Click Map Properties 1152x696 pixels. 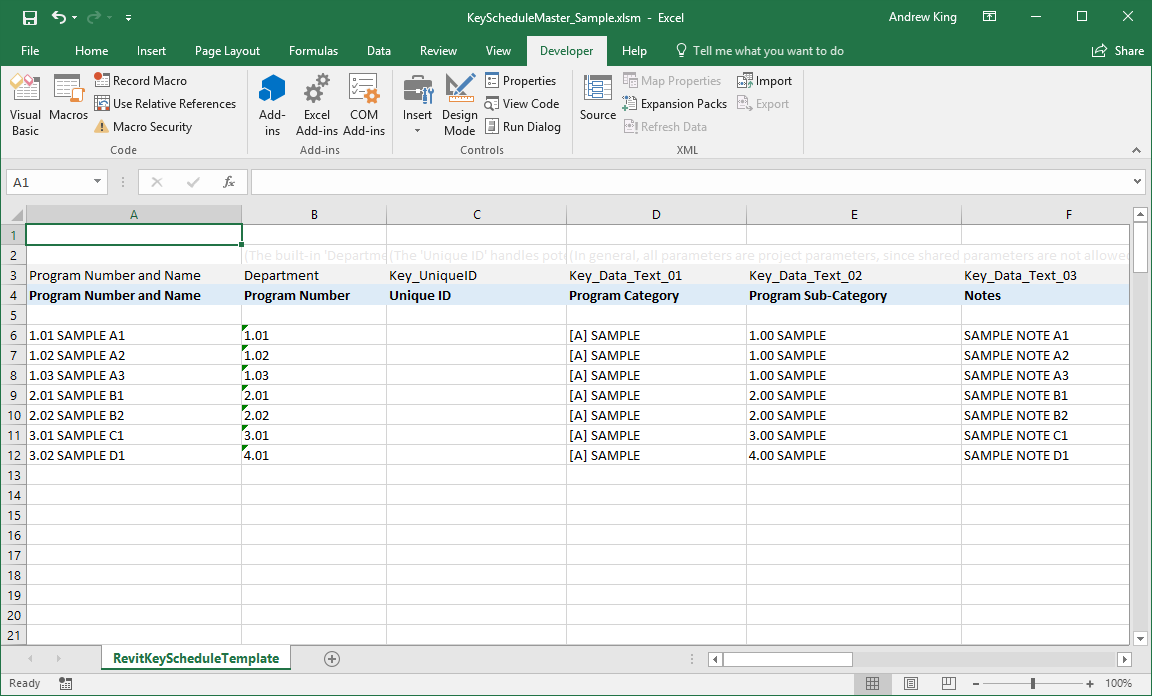click(x=672, y=80)
